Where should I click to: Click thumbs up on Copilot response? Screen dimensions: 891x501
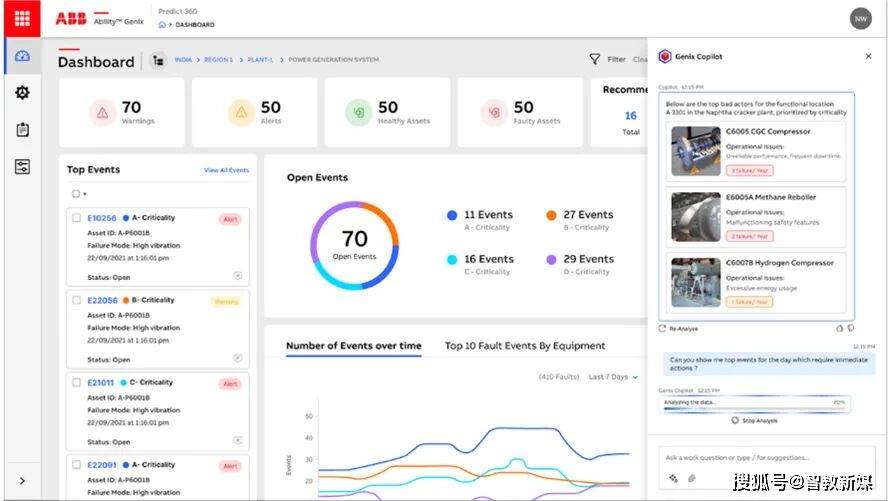click(838, 327)
